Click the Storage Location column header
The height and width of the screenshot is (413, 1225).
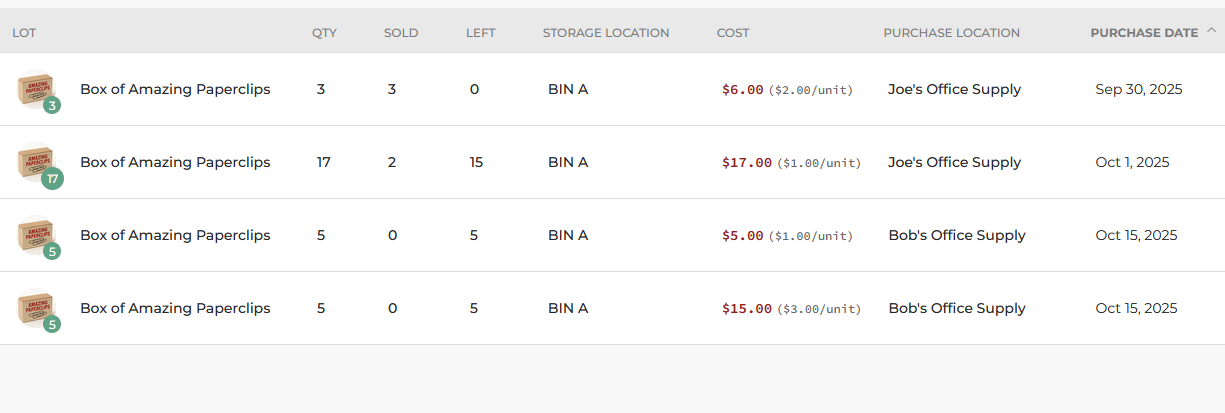point(606,33)
